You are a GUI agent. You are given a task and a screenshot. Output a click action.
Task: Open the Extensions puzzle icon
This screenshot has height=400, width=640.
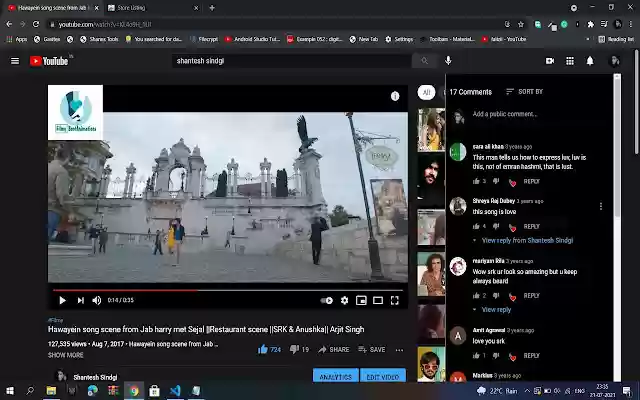[x=591, y=24]
